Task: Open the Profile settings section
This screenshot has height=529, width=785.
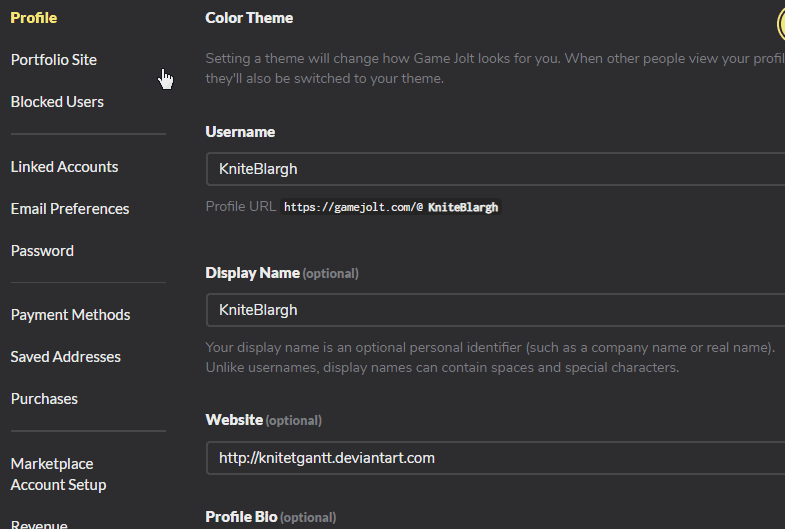Action: [x=34, y=18]
